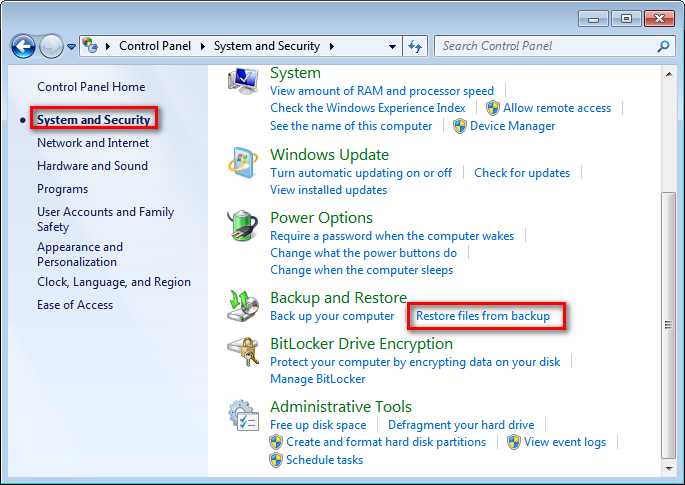Image resolution: width=685 pixels, height=485 pixels.
Task: Select System and Security in sidebar
Action: (x=93, y=119)
